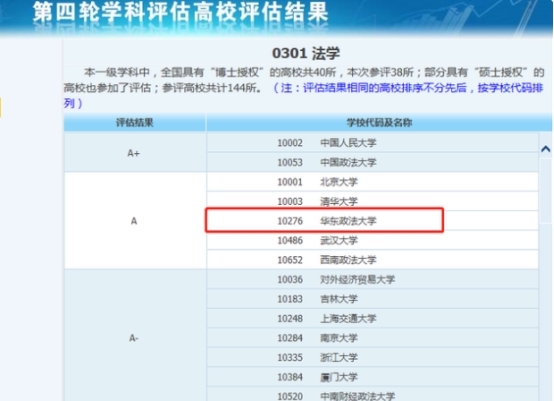Click the 评估结果 column header
This screenshot has height=401, width=554.
click(x=135, y=123)
